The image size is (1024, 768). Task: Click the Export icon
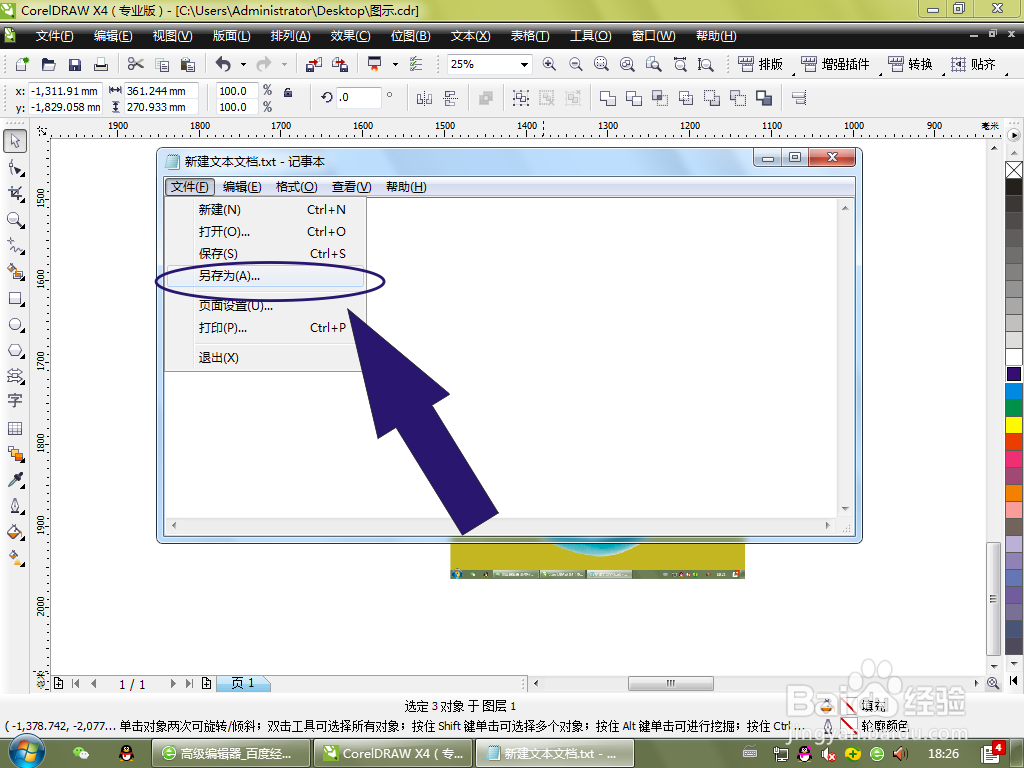[340, 64]
